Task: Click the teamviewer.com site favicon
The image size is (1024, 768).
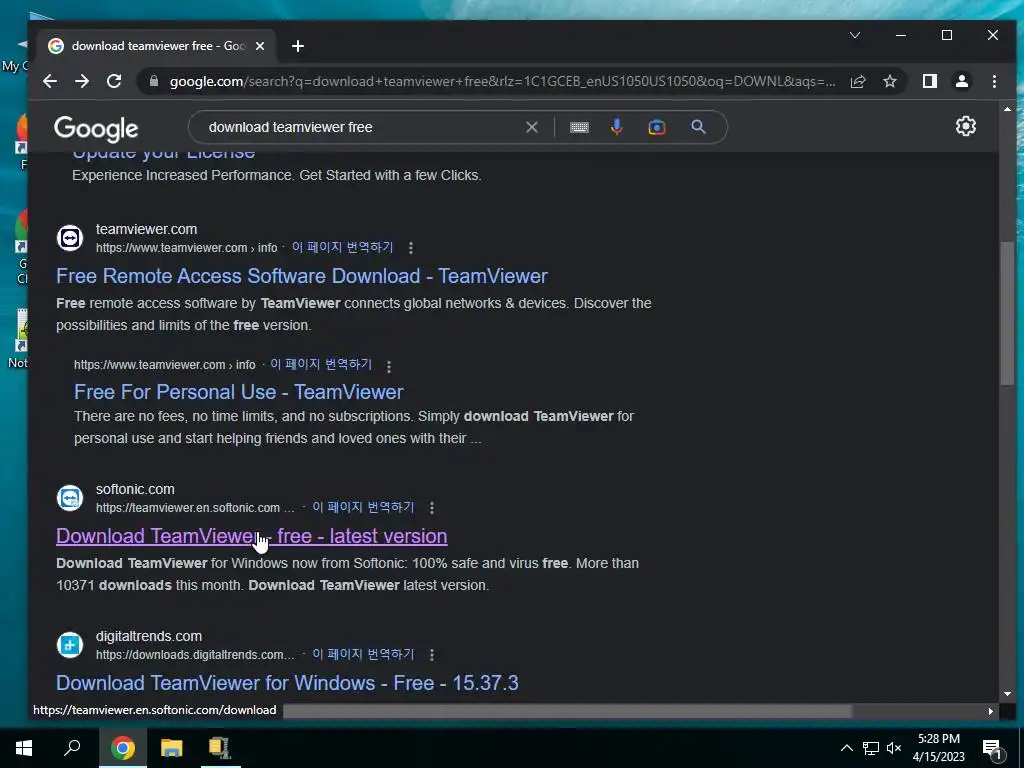Action: (x=70, y=238)
